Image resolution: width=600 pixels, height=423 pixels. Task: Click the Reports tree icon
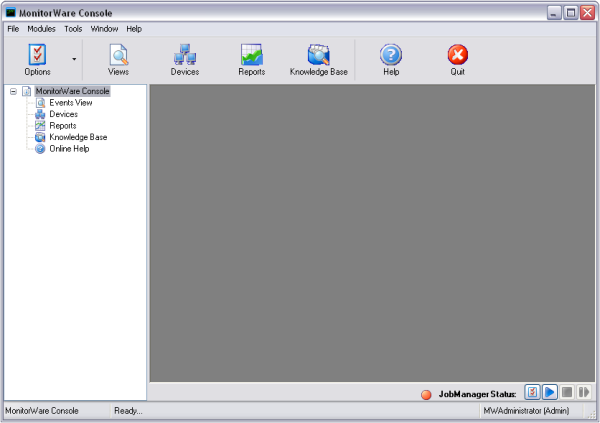tap(40, 126)
